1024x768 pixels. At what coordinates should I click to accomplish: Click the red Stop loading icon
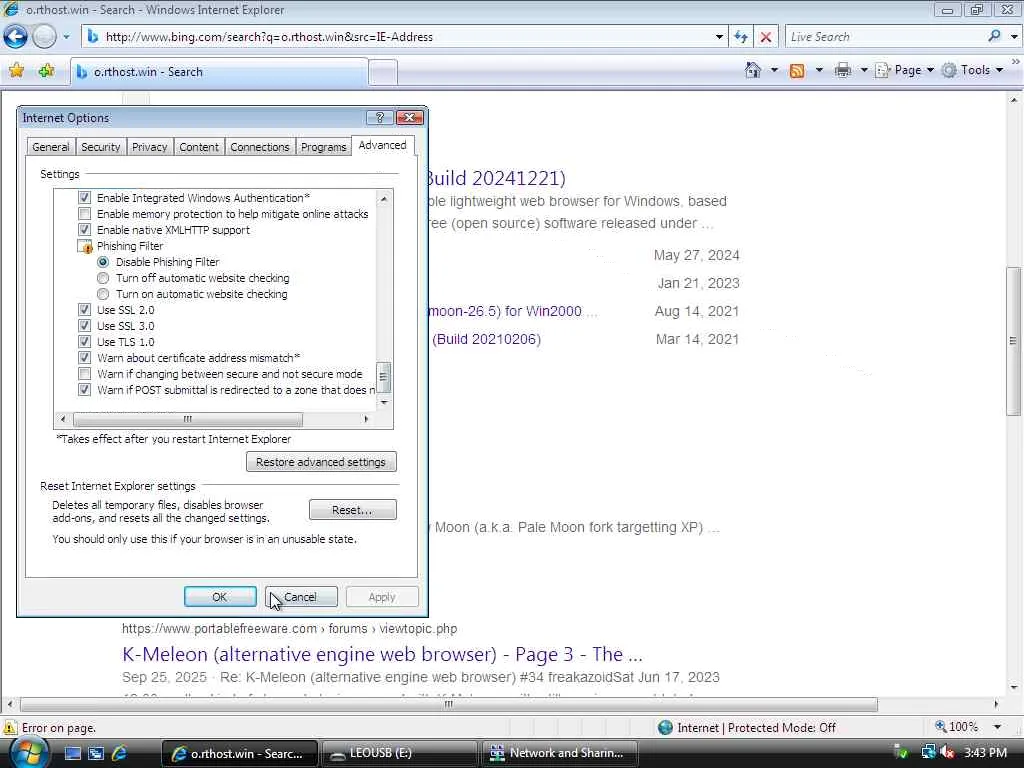(x=766, y=37)
